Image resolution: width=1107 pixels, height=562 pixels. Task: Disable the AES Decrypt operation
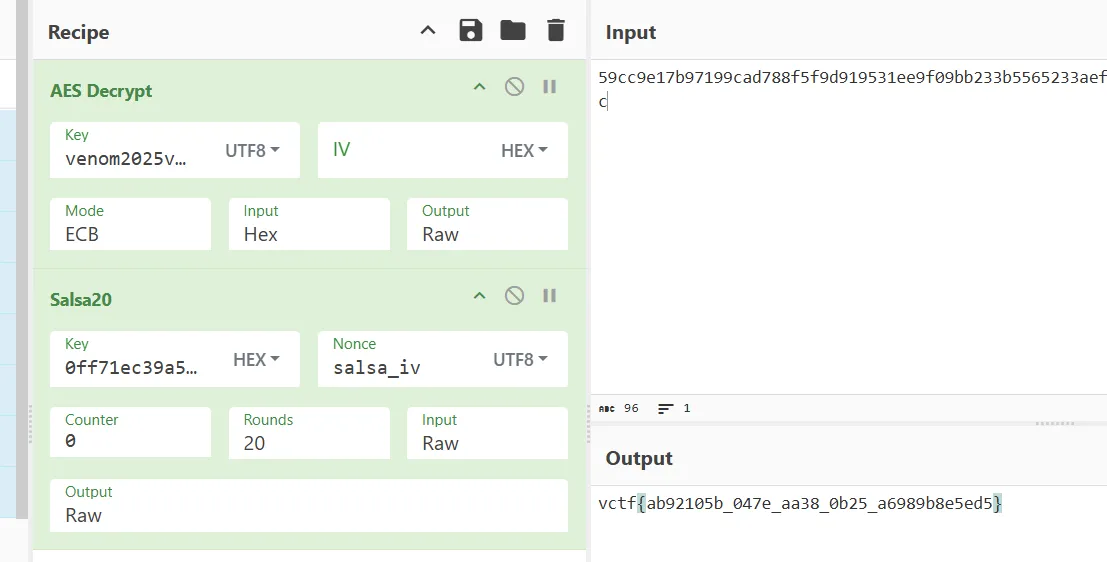click(x=514, y=87)
